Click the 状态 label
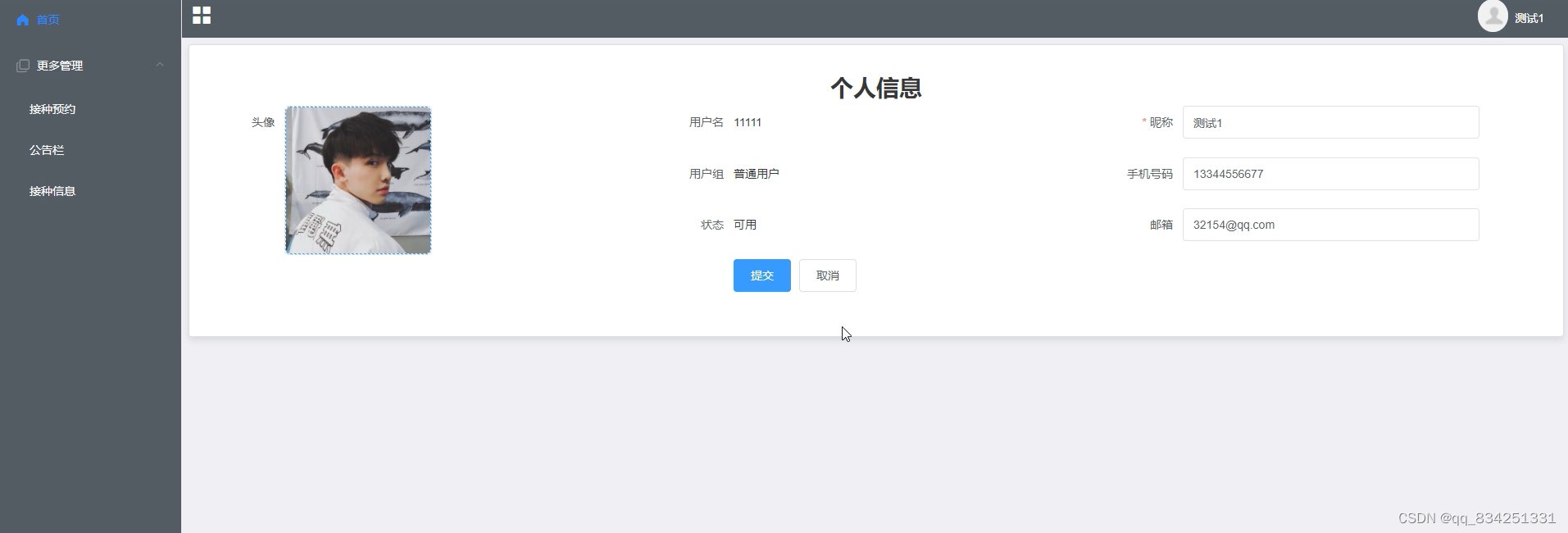 [711, 225]
